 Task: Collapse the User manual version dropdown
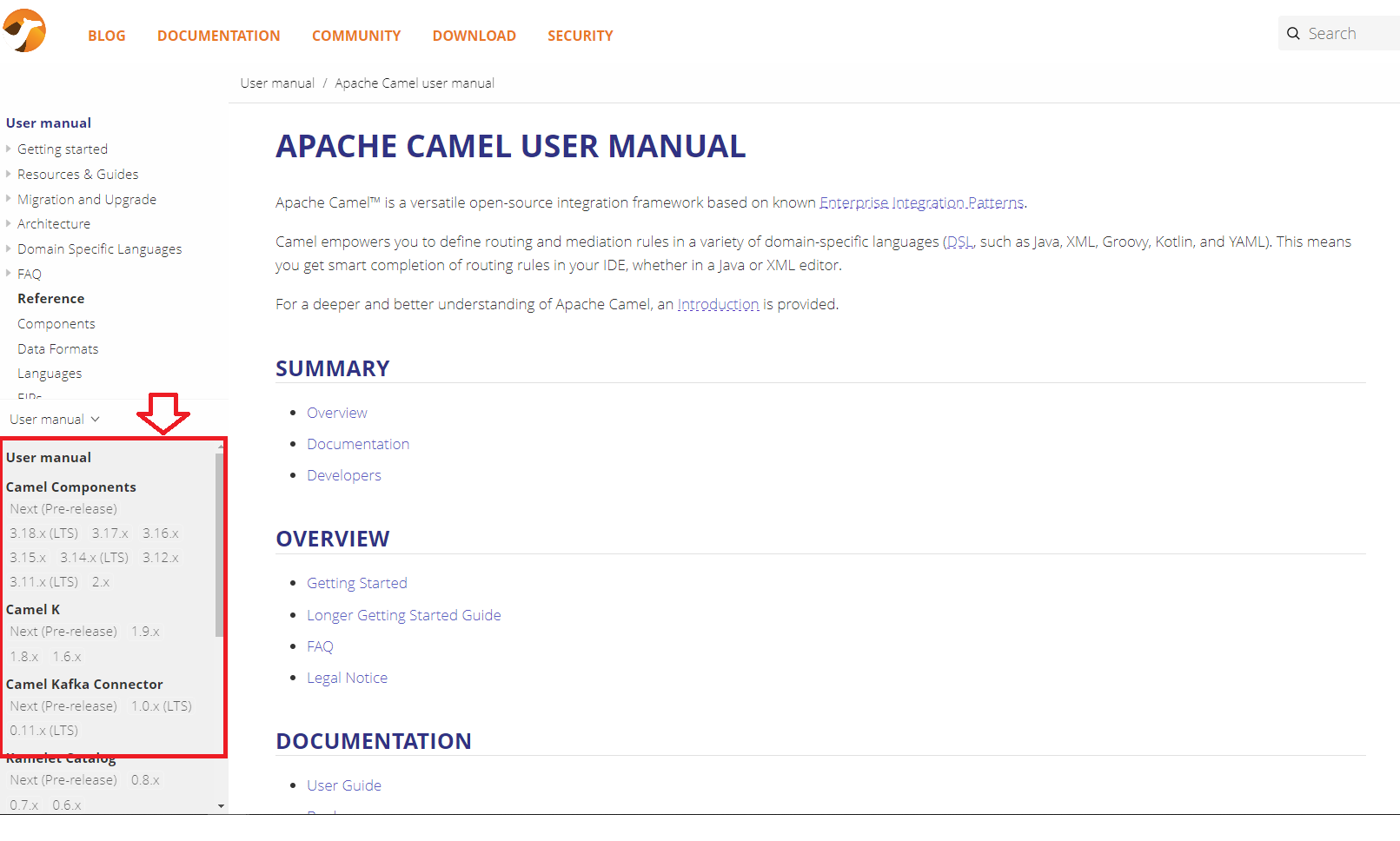coord(55,420)
